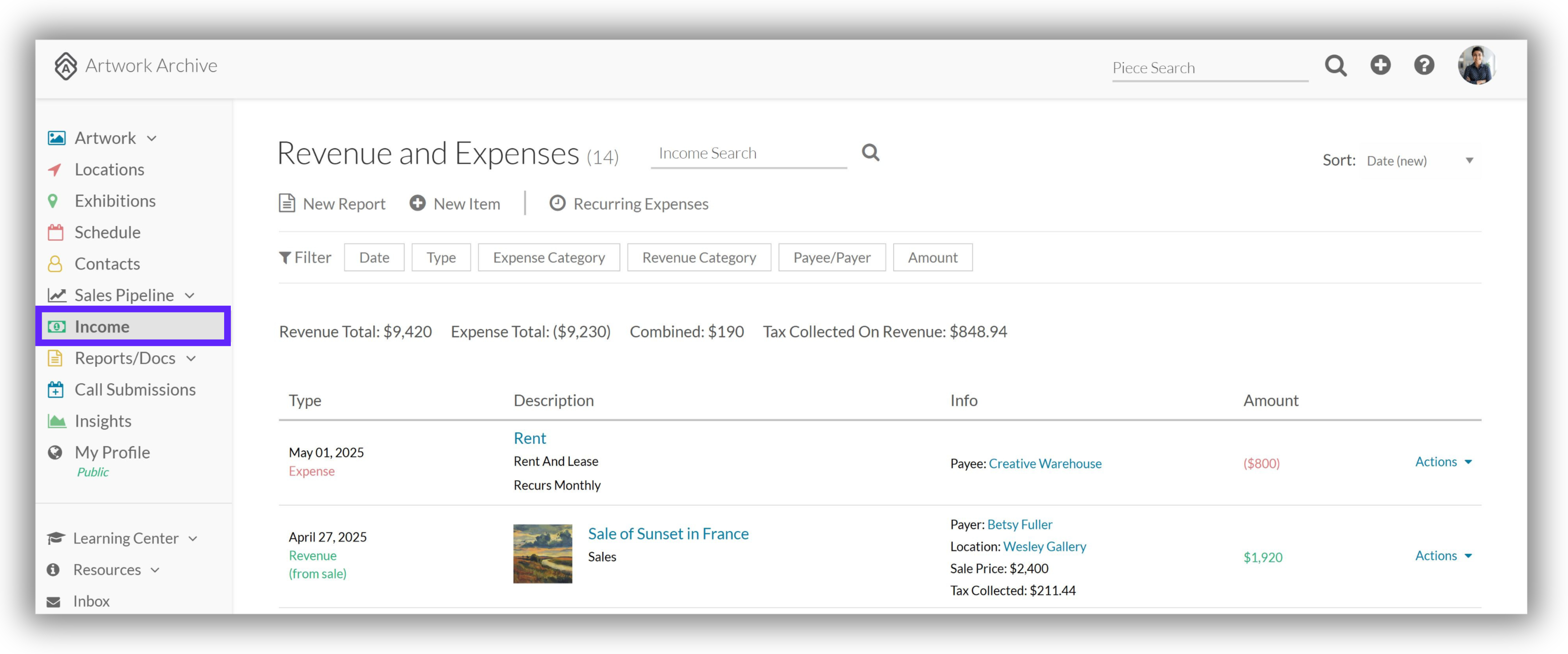Filter by Expense Category
1568x654 pixels.
[548, 258]
